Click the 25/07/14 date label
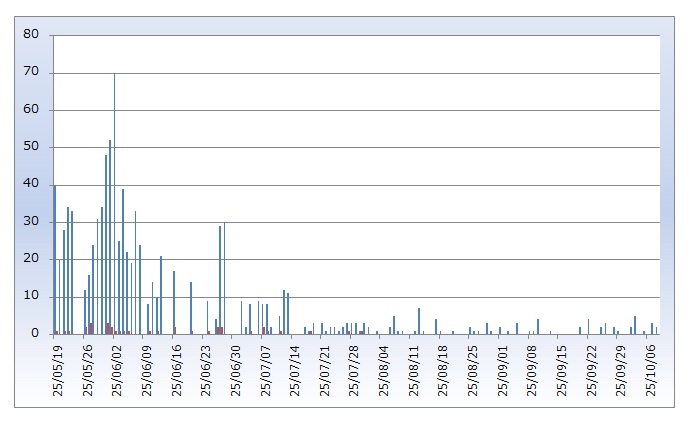 (294, 368)
